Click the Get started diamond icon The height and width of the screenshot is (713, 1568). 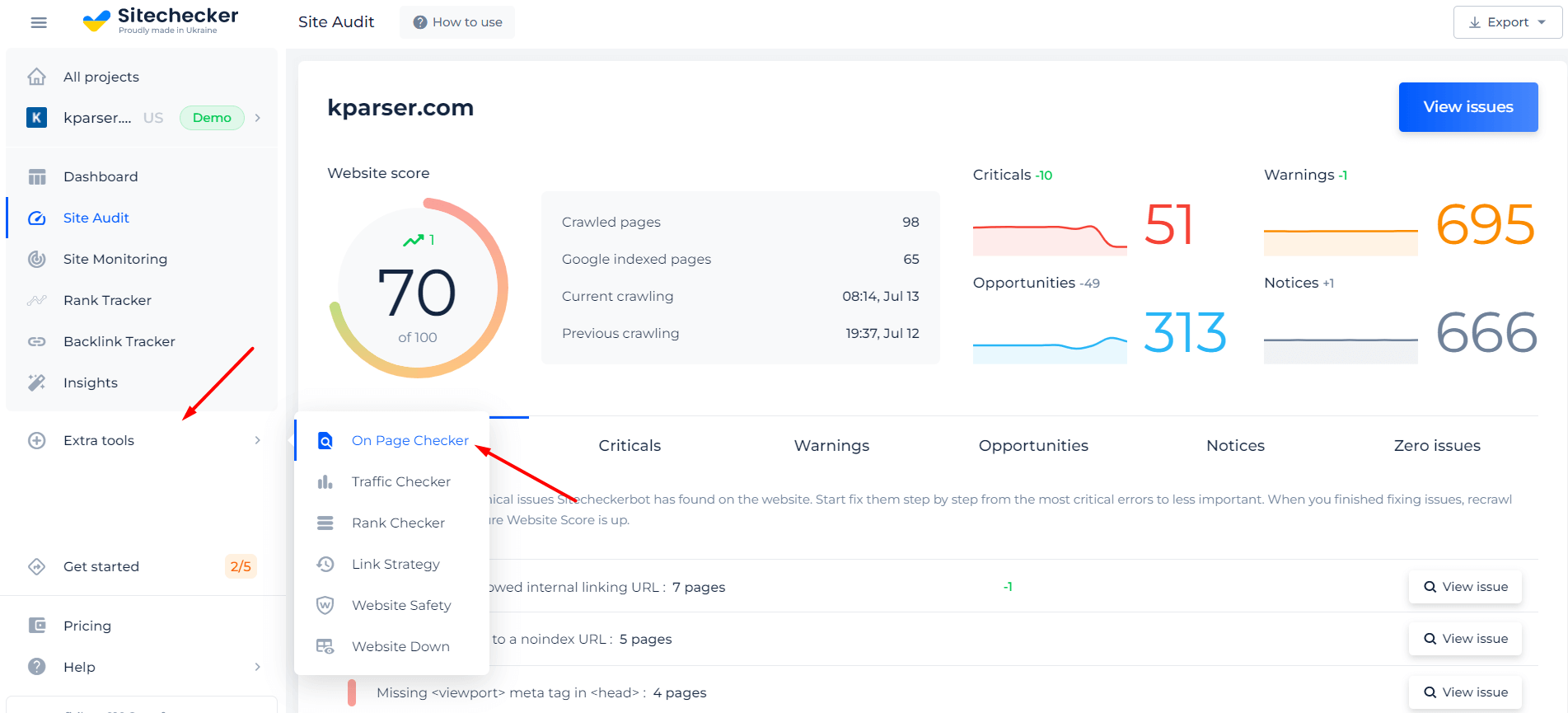[x=37, y=566]
